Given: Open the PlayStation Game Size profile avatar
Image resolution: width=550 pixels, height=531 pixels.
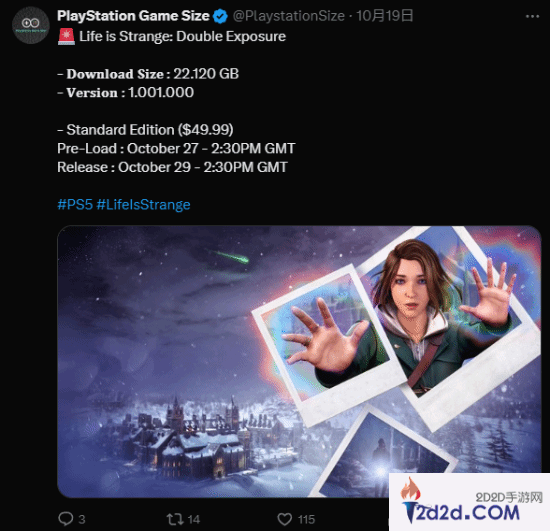Looking at the screenshot, I should [x=31, y=25].
